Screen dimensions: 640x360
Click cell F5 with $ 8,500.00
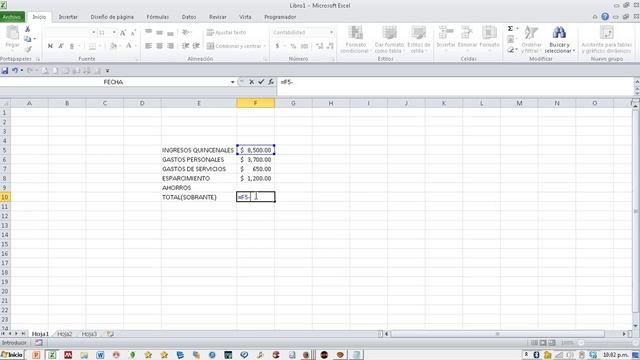coord(256,150)
